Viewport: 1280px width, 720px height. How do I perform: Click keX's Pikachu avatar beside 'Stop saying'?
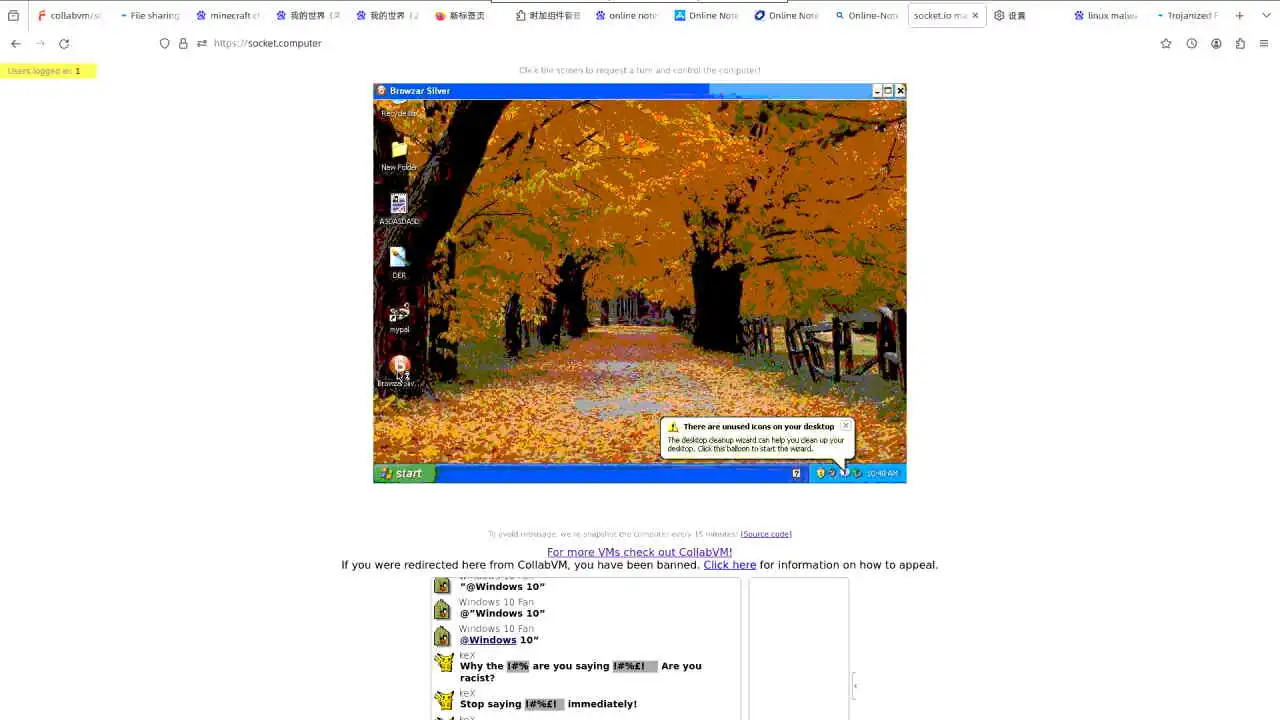[444, 700]
